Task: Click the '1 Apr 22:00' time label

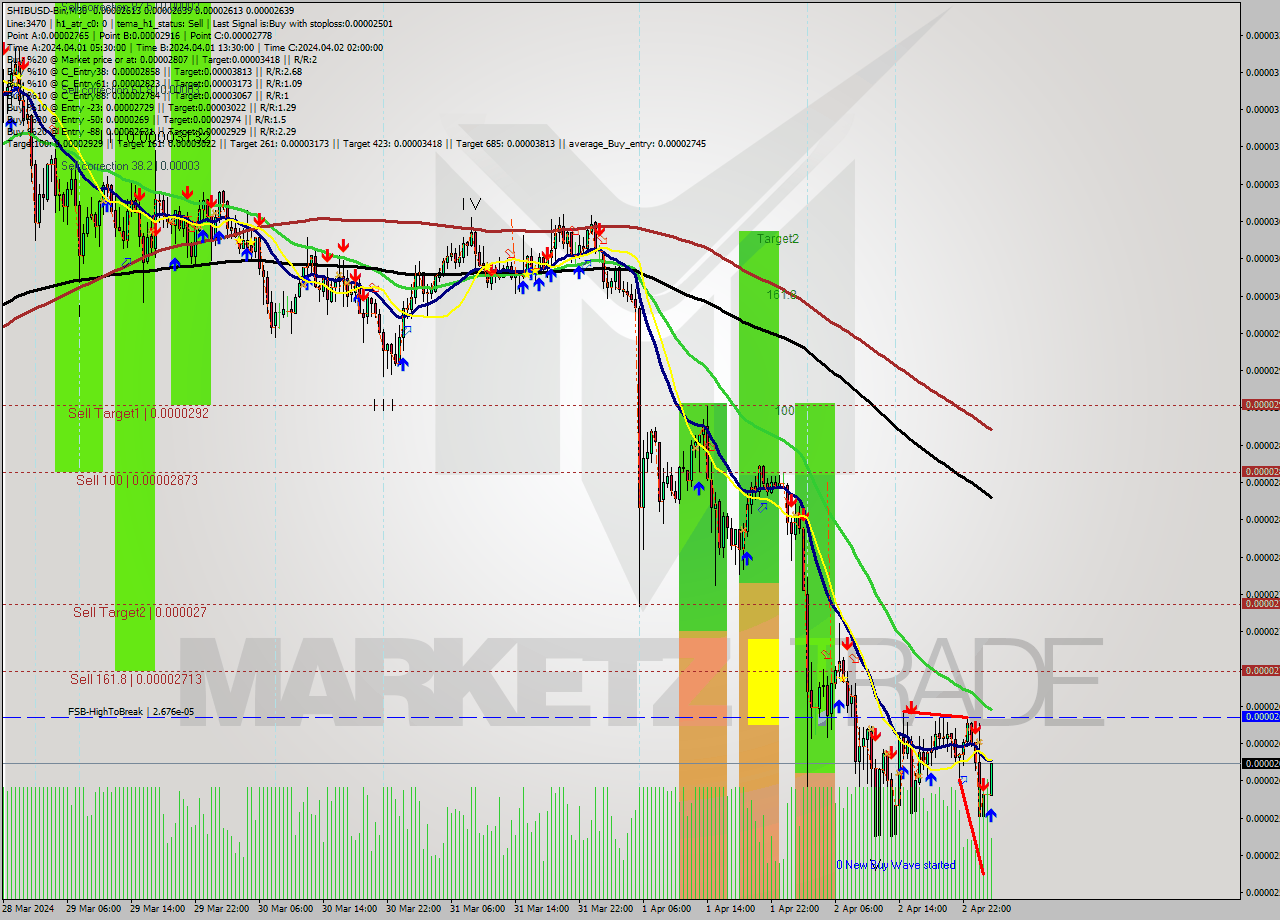Action: pyautogui.click(x=794, y=909)
